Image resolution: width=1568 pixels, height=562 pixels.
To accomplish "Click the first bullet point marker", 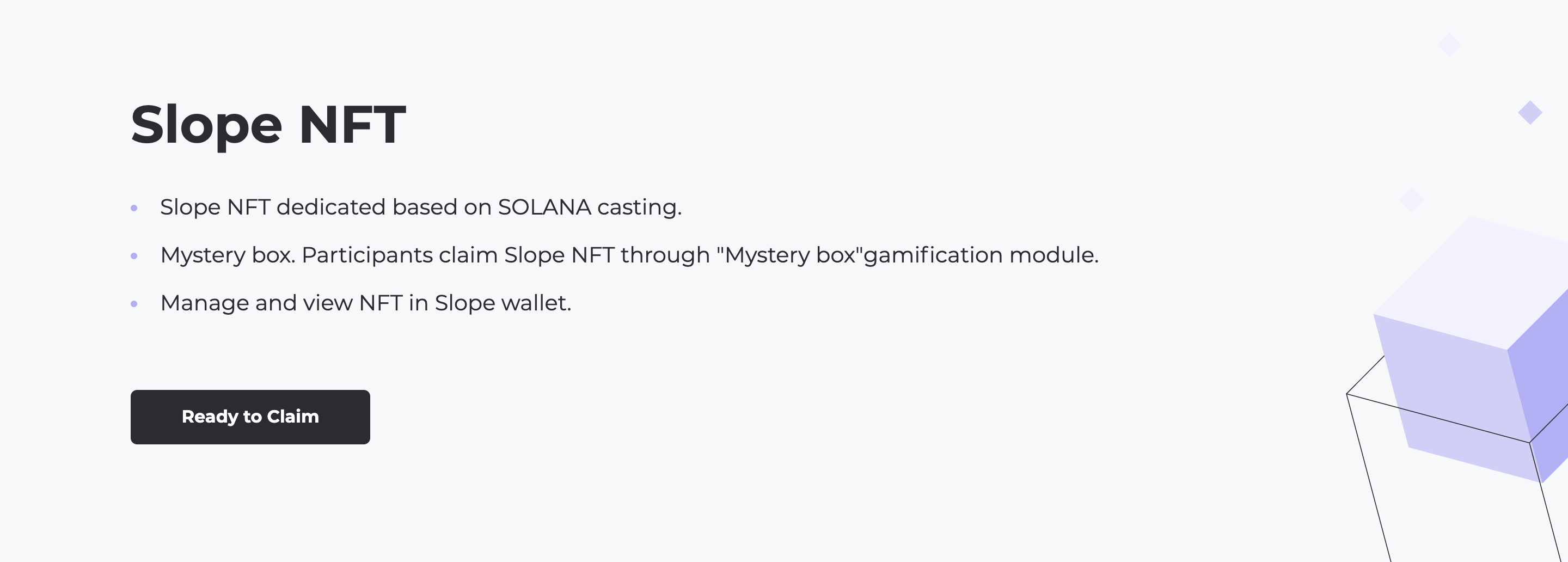I will pos(134,209).
